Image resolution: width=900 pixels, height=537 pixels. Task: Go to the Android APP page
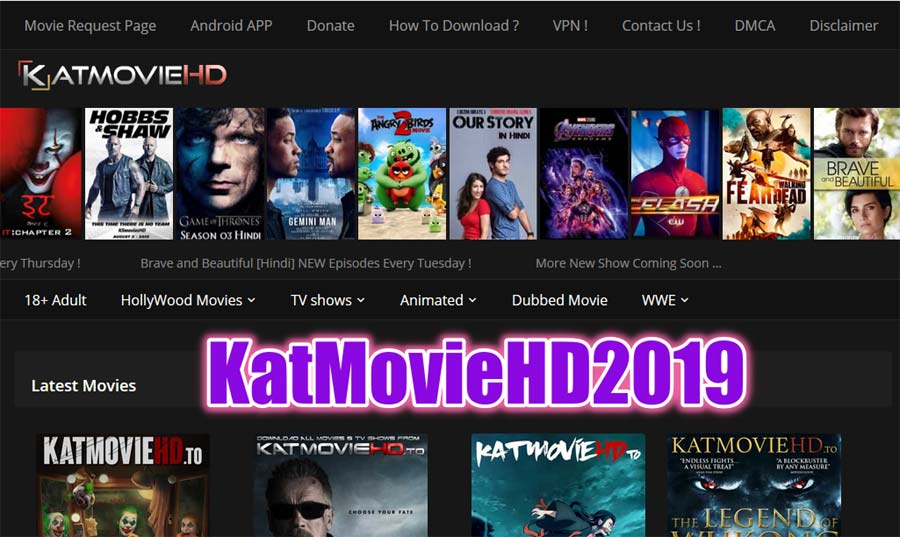point(231,26)
